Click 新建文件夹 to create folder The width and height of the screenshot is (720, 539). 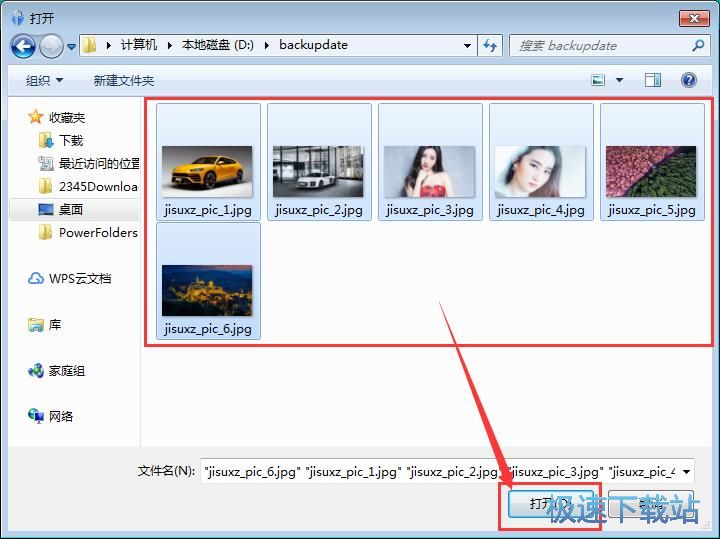click(x=124, y=81)
